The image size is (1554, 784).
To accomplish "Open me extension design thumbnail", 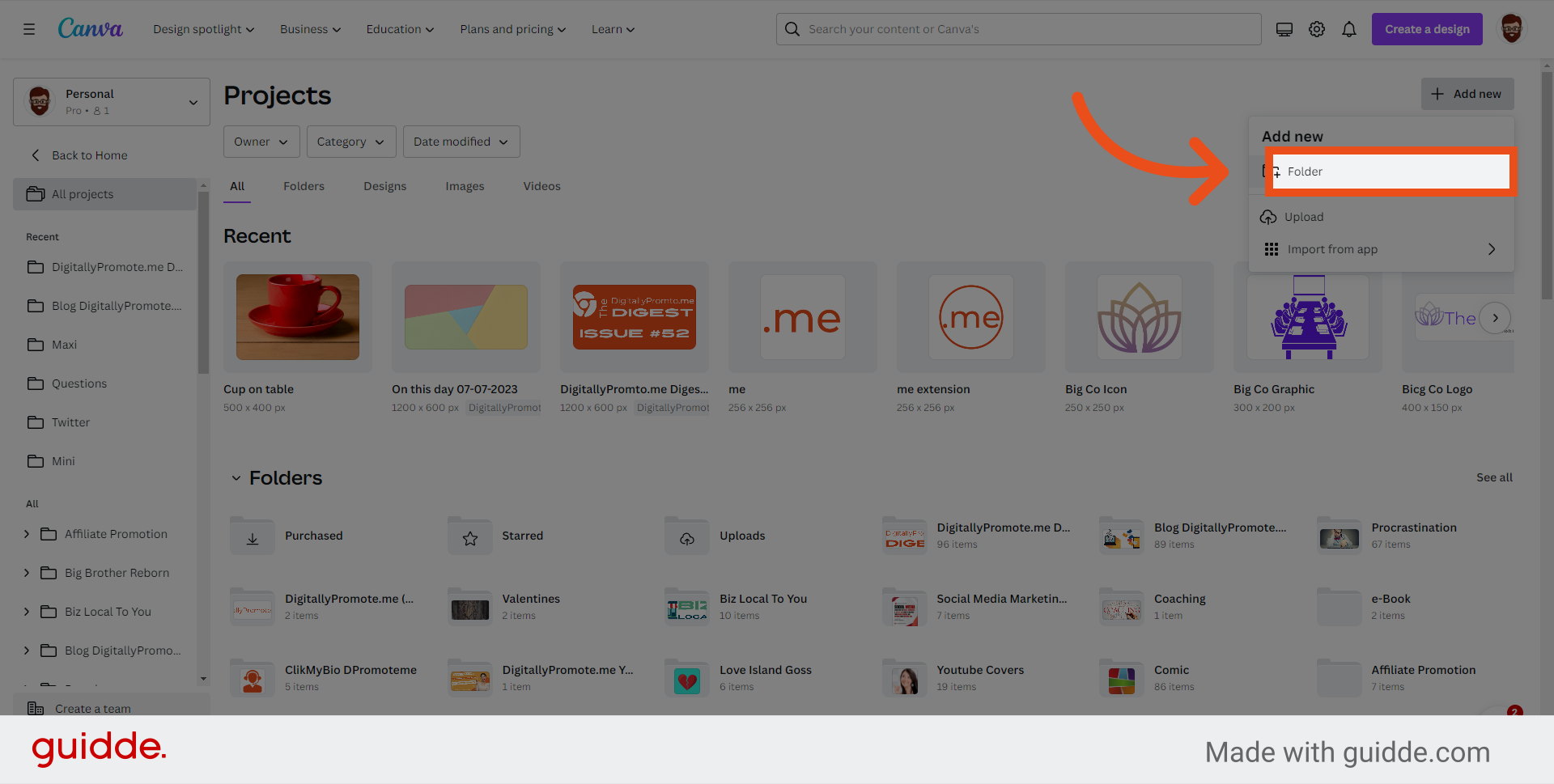I will [971, 317].
